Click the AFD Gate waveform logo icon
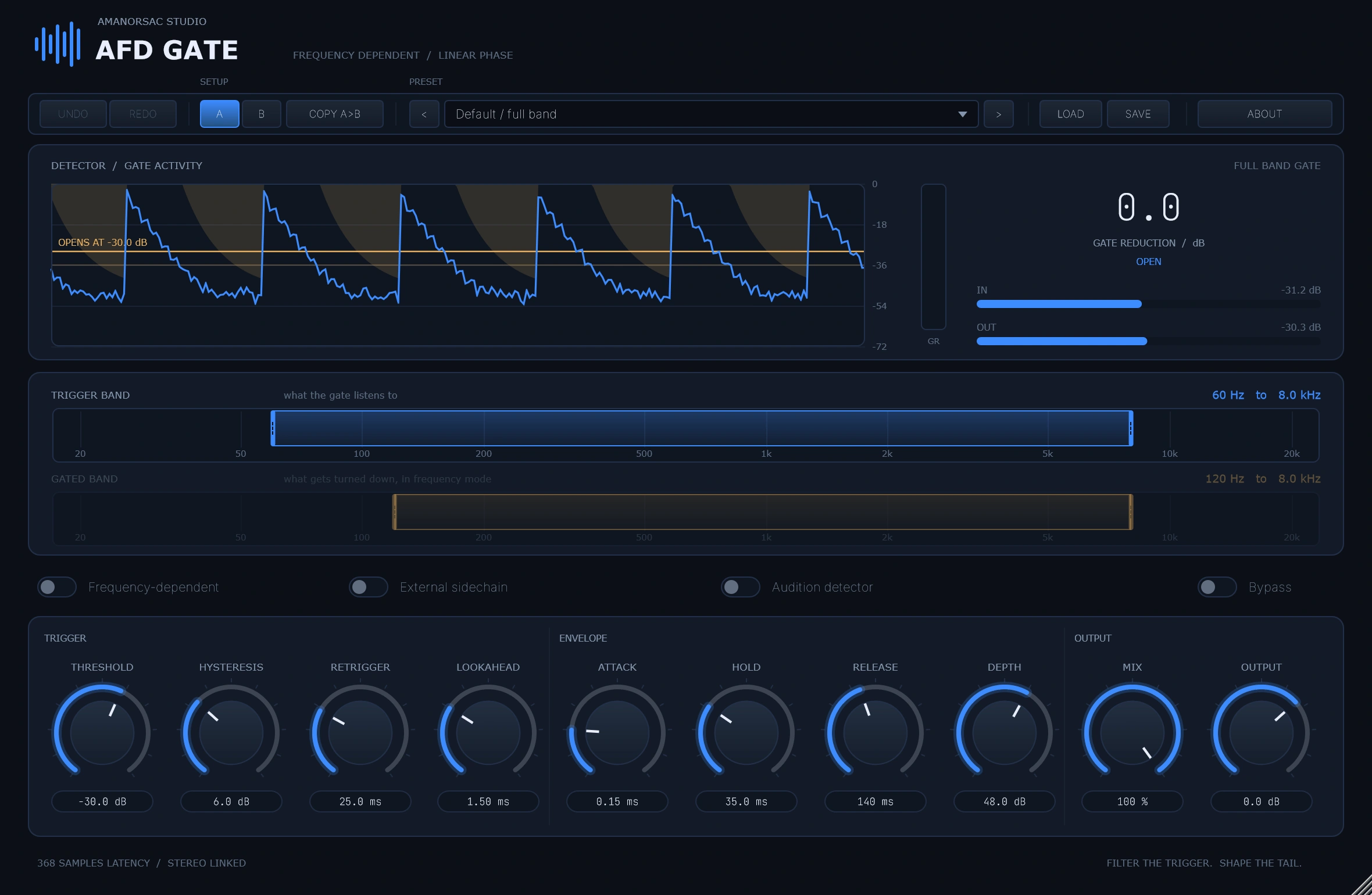 click(58, 44)
